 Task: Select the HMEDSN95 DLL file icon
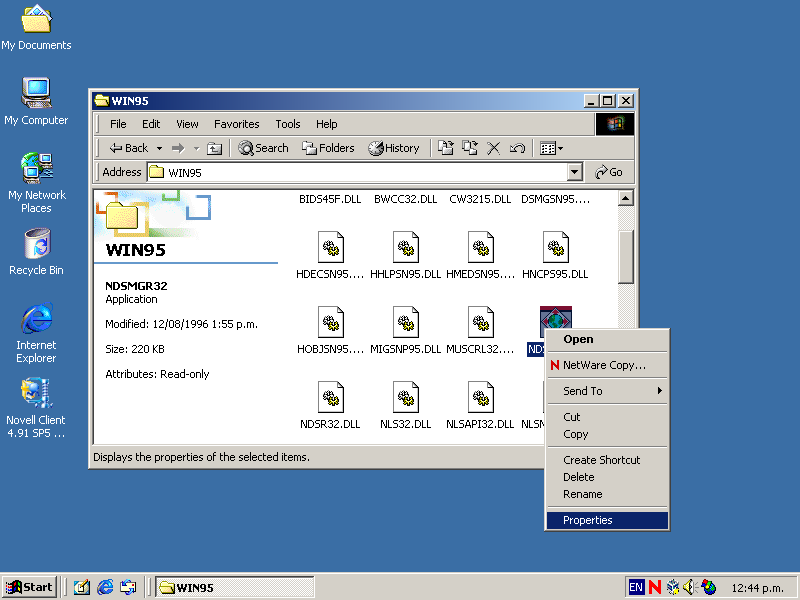tap(481, 247)
